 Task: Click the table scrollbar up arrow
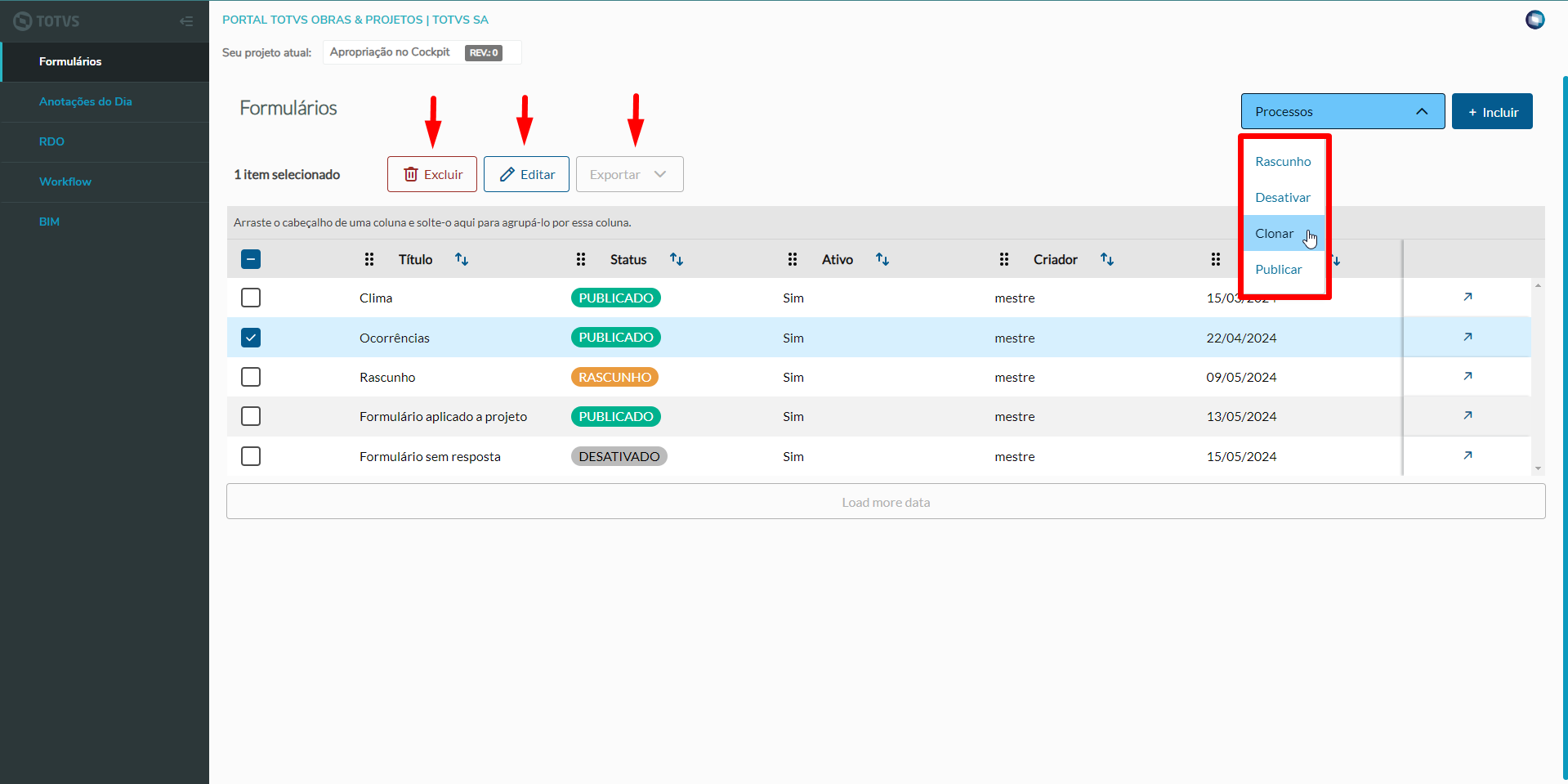click(1538, 285)
